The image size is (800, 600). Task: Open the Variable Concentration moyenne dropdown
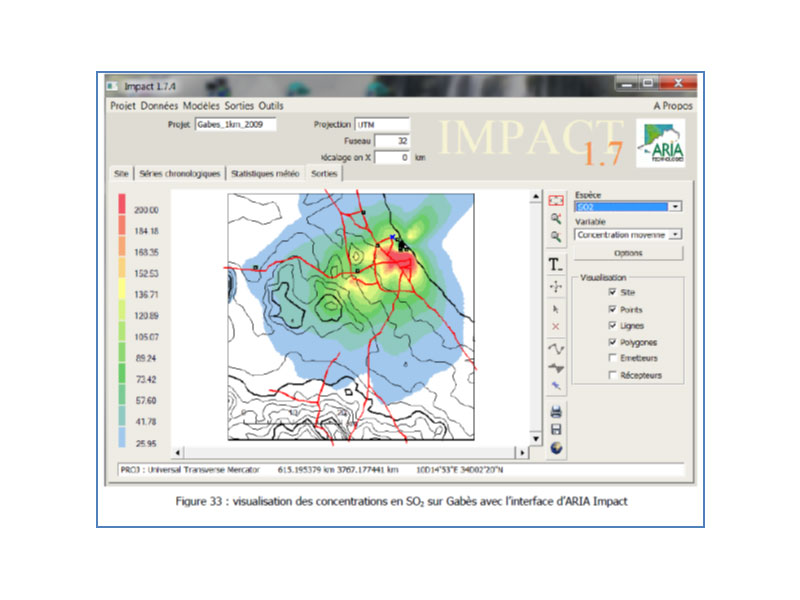pyautogui.click(x=676, y=234)
